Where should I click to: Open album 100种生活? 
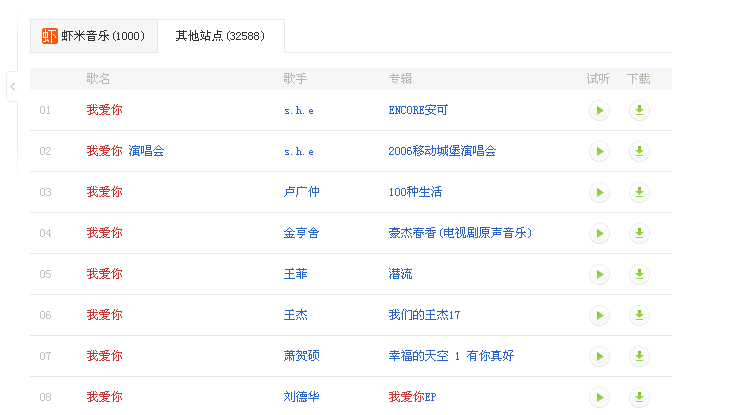(x=415, y=192)
